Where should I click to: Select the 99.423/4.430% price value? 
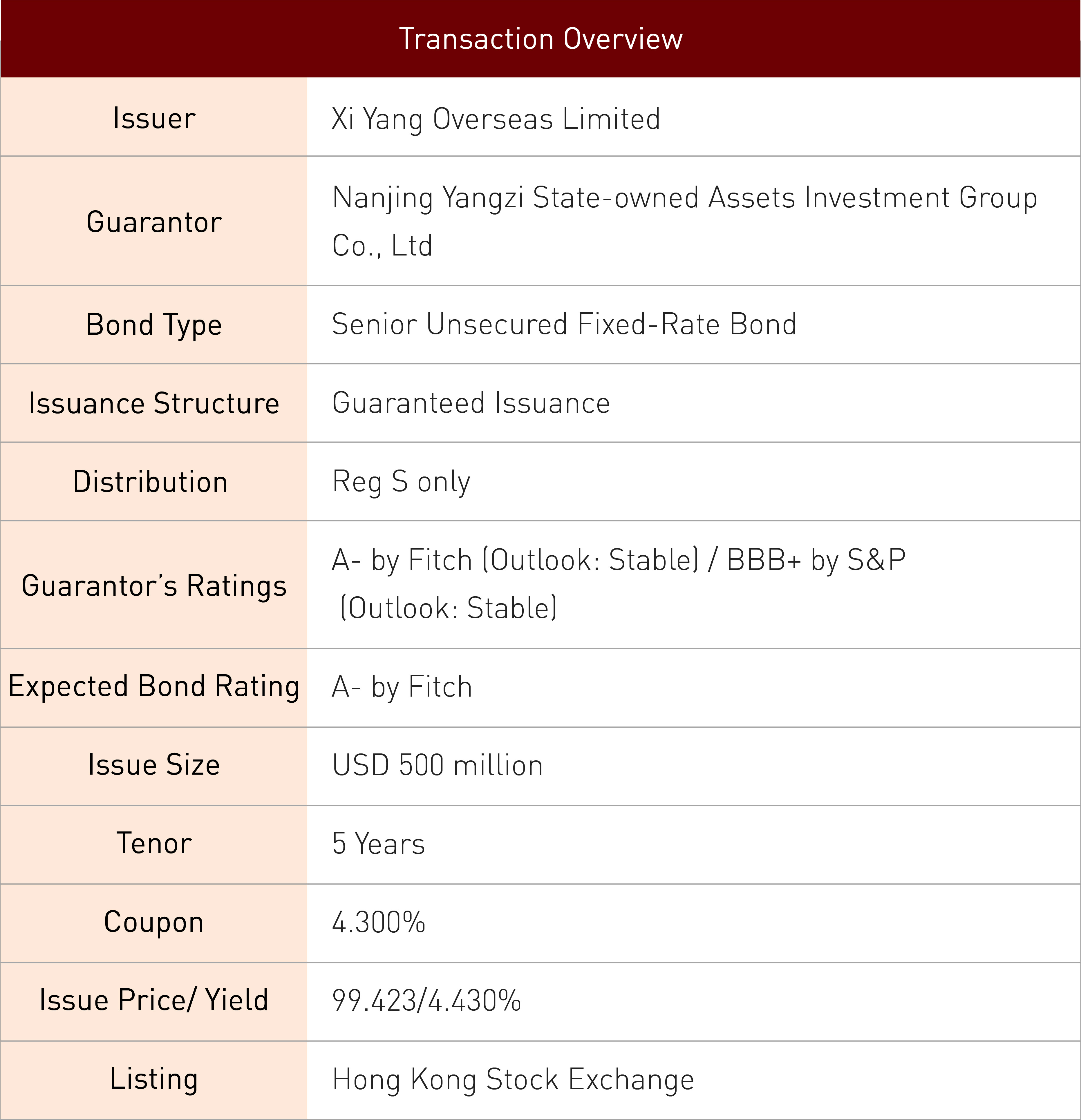click(x=426, y=1001)
